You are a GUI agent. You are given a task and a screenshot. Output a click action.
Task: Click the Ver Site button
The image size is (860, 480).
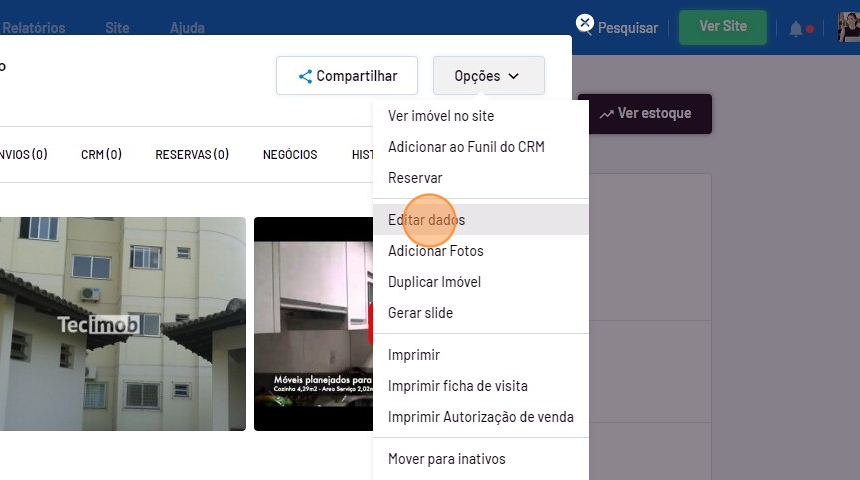722,27
